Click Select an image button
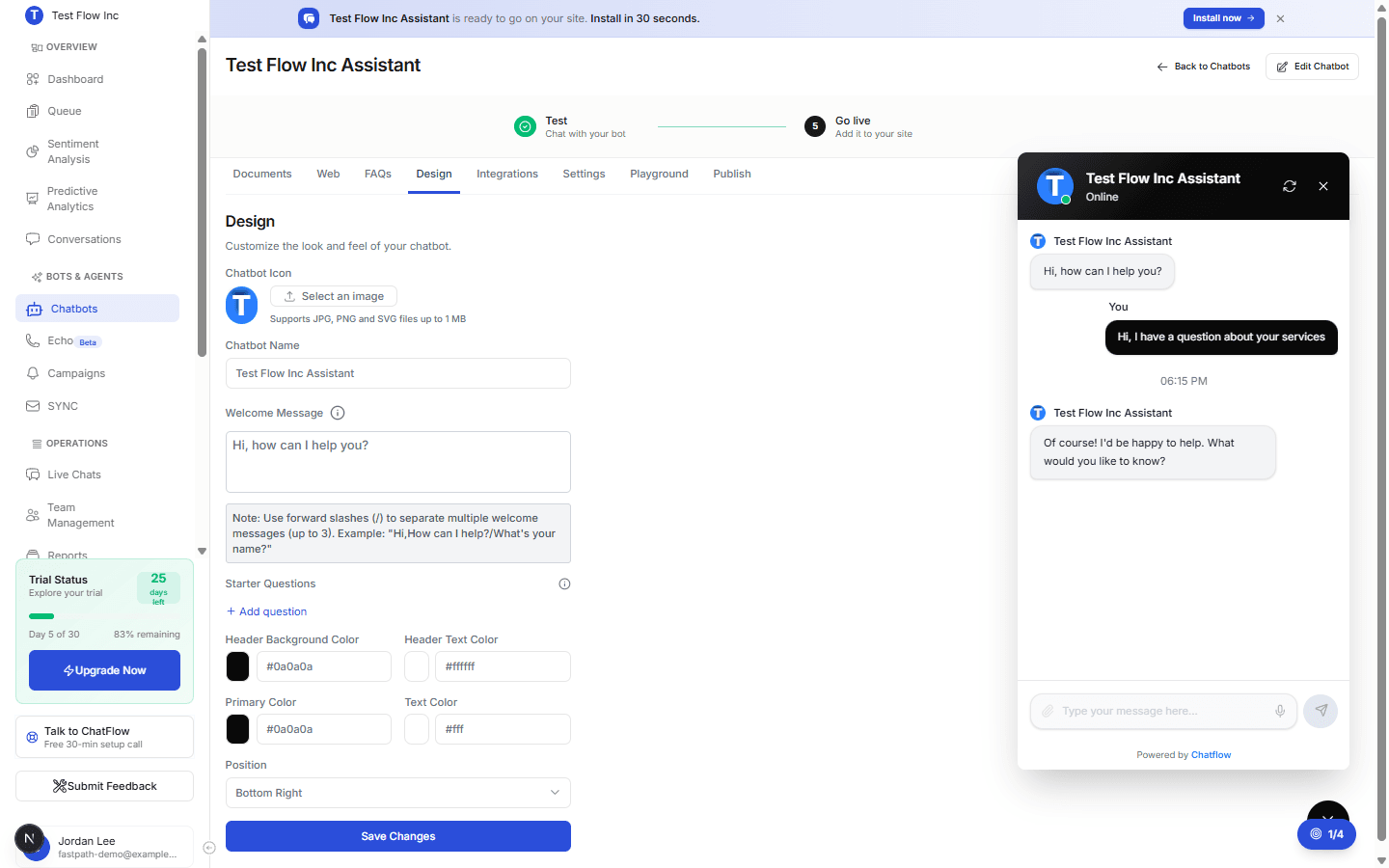1389x868 pixels. coord(334,296)
